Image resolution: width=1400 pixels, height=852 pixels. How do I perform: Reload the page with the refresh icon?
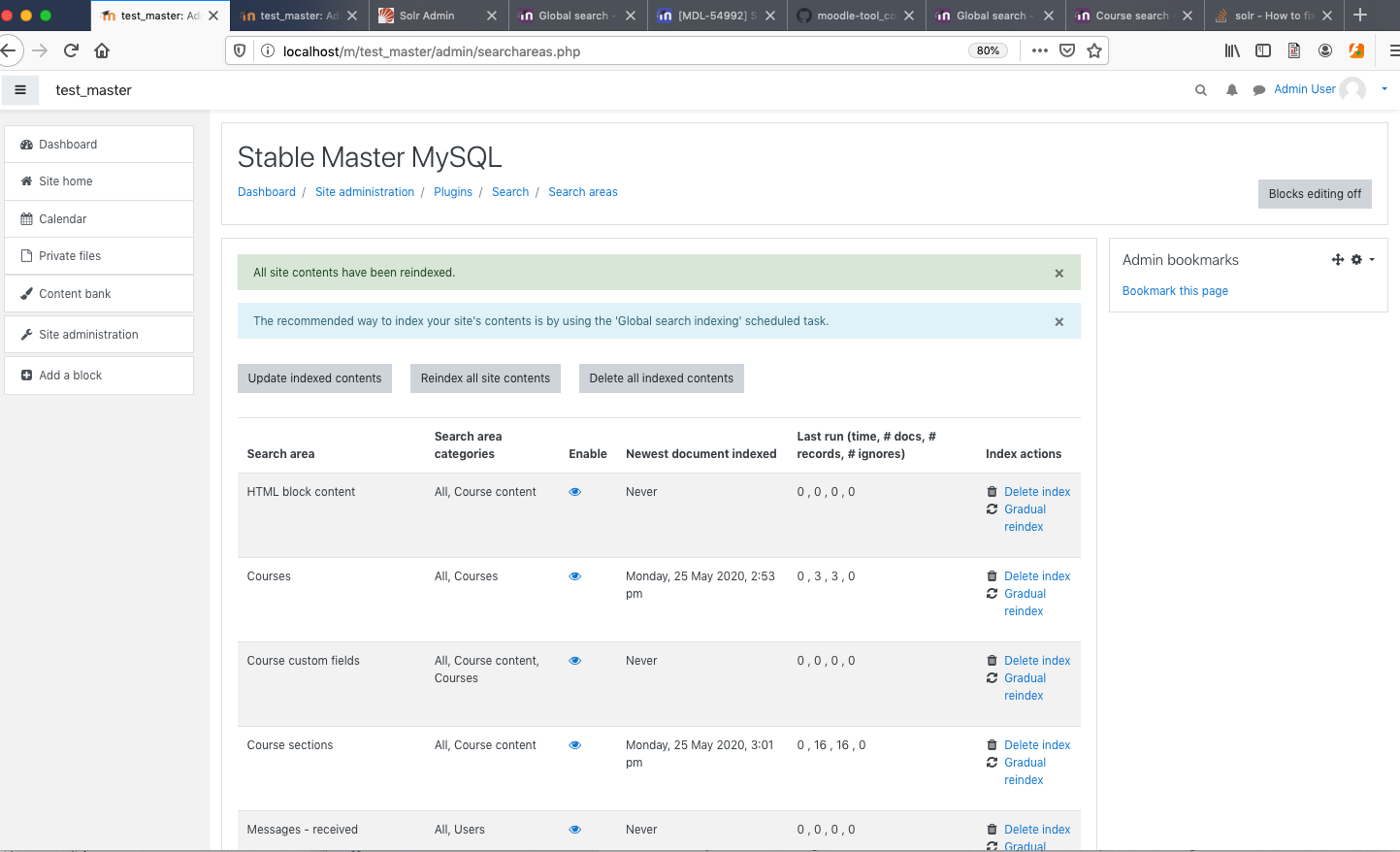click(71, 50)
